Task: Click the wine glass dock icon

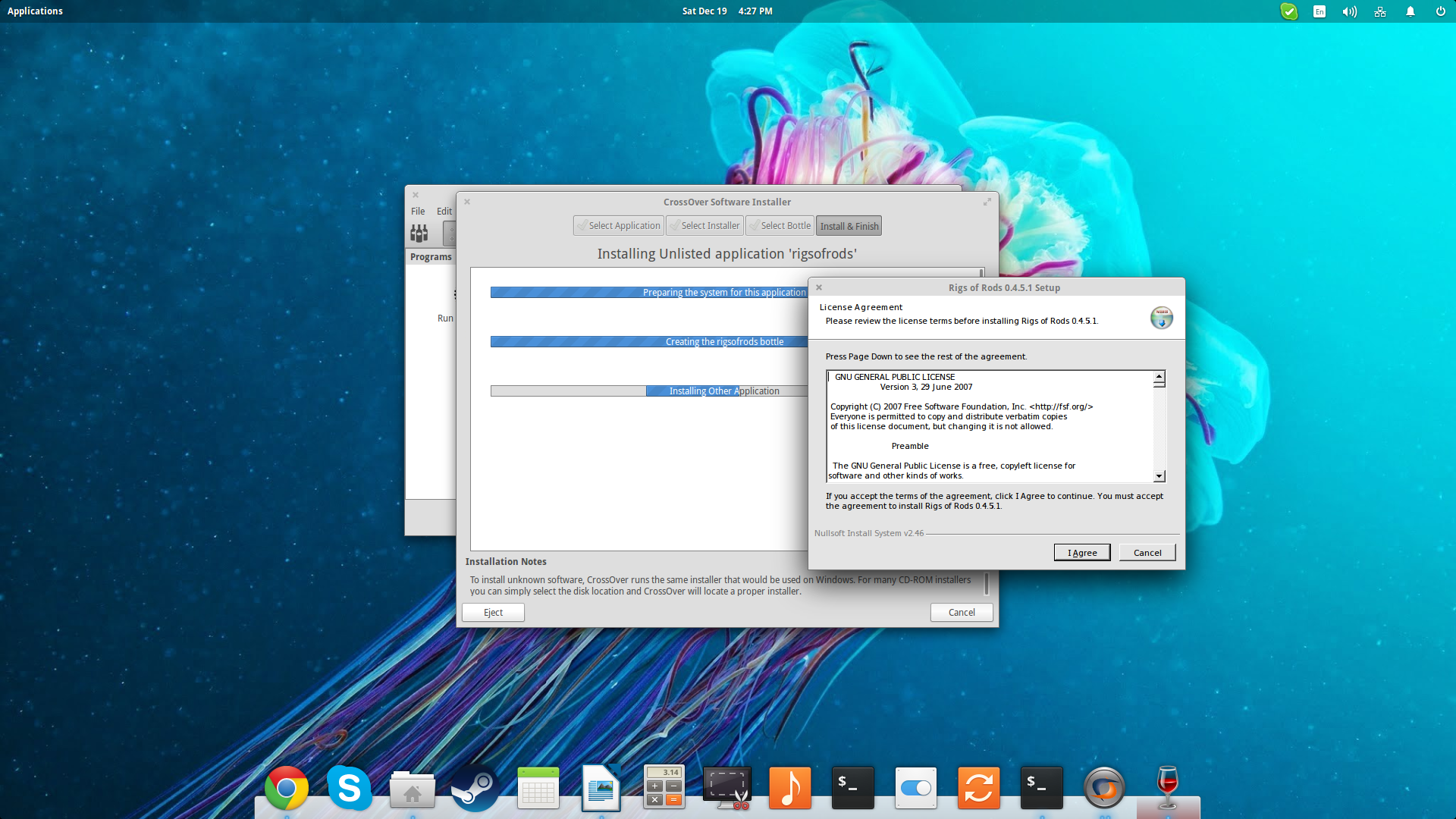Action: tap(1168, 789)
